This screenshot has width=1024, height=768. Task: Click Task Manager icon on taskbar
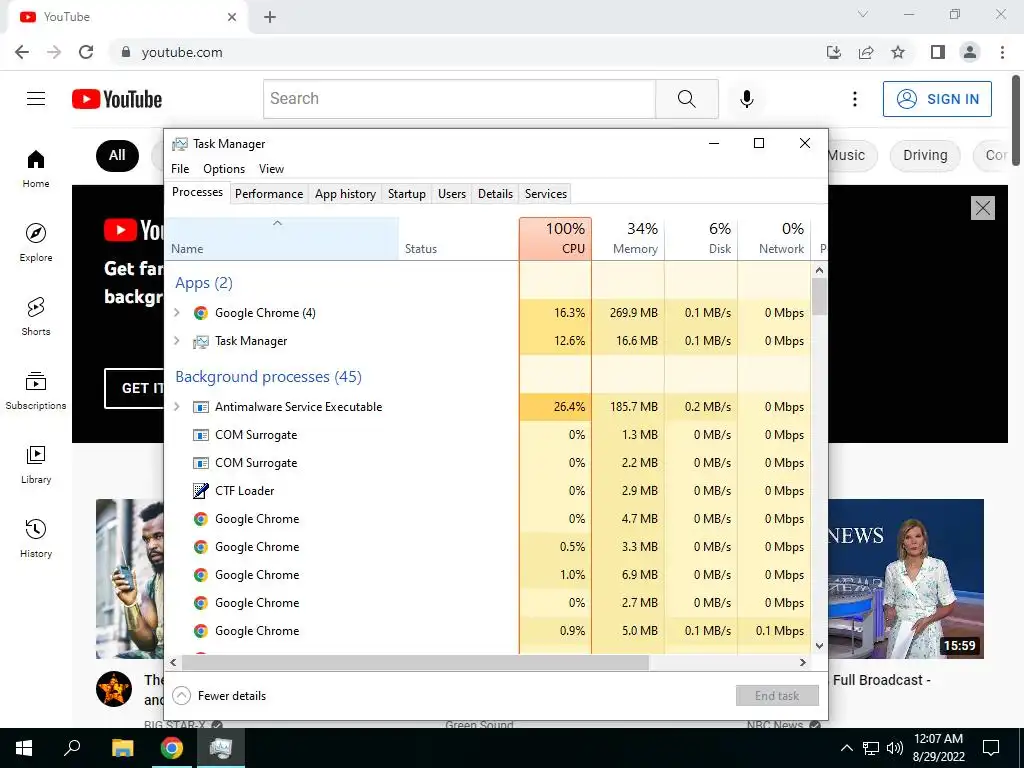click(x=221, y=748)
